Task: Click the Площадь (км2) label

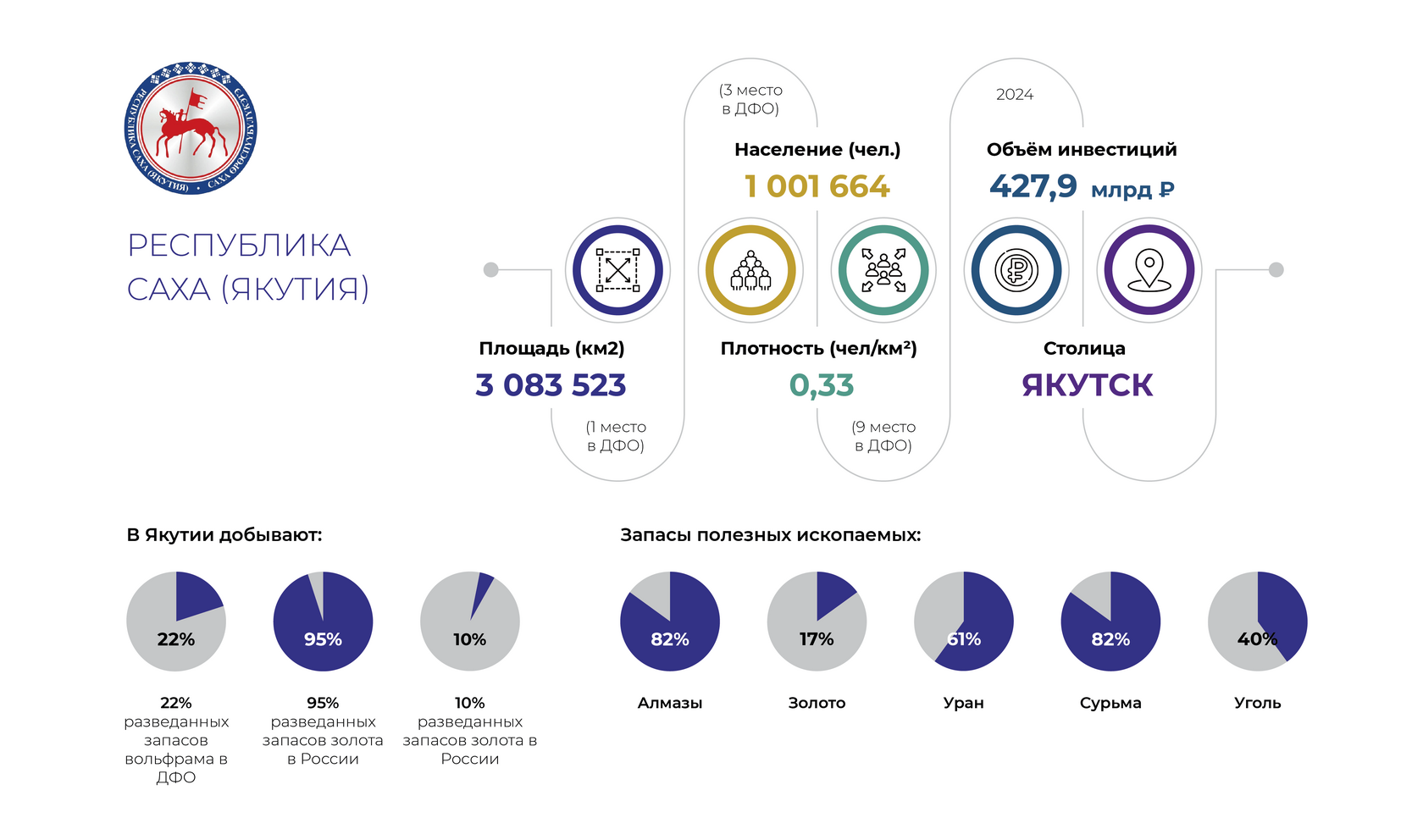Action: pyautogui.click(x=551, y=348)
